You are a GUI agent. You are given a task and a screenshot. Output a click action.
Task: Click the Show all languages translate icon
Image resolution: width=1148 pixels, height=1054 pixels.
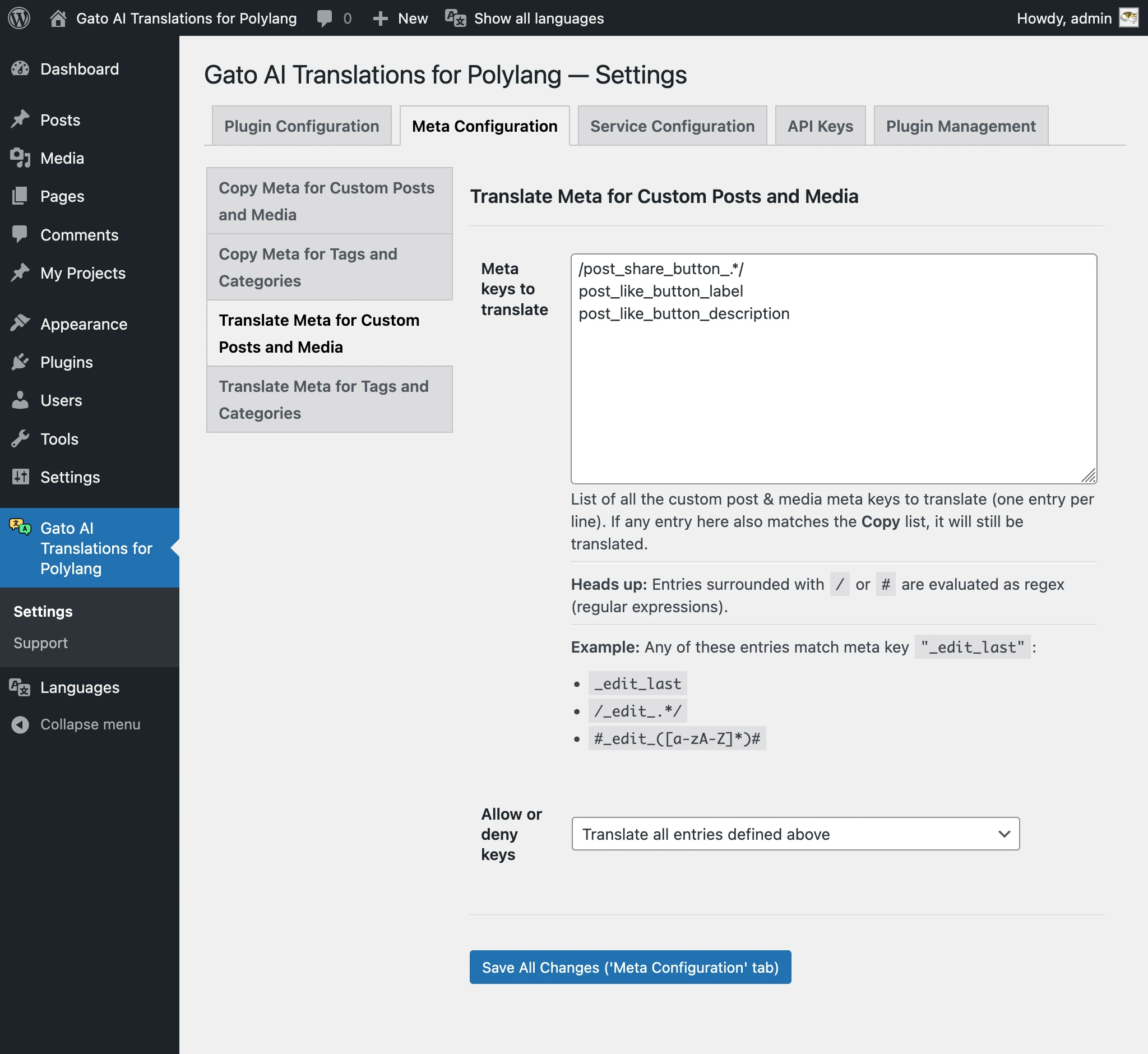(456, 19)
